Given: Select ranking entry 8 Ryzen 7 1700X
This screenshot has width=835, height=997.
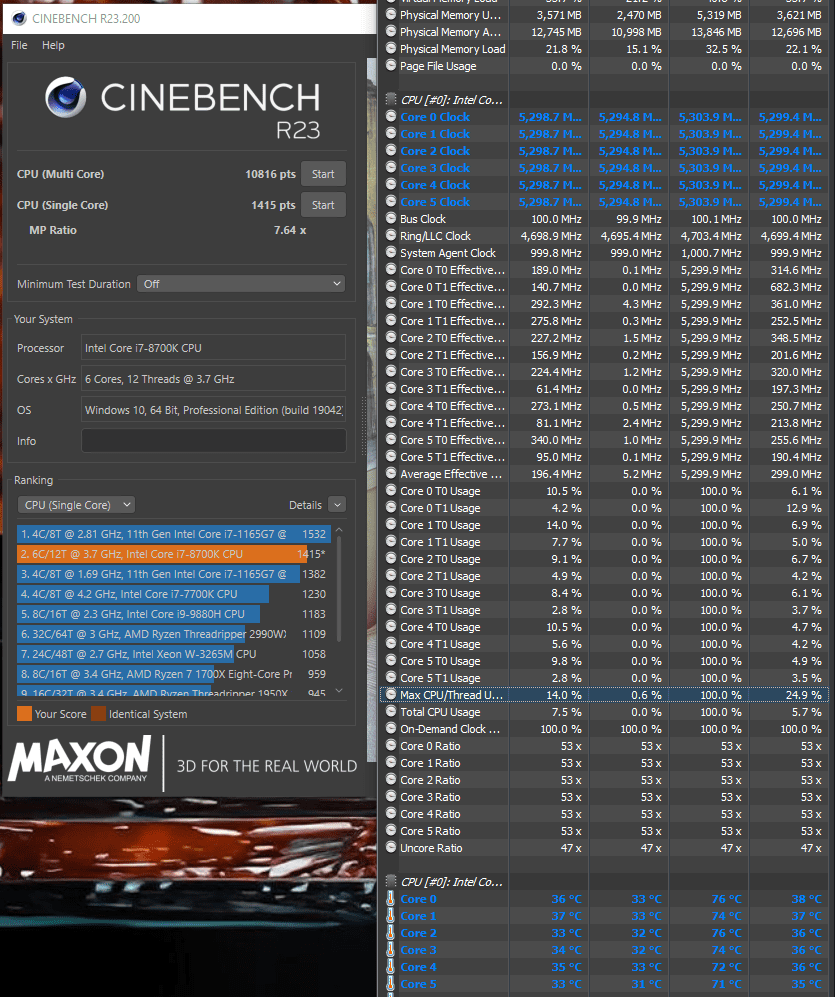Looking at the screenshot, I should click(x=174, y=674).
